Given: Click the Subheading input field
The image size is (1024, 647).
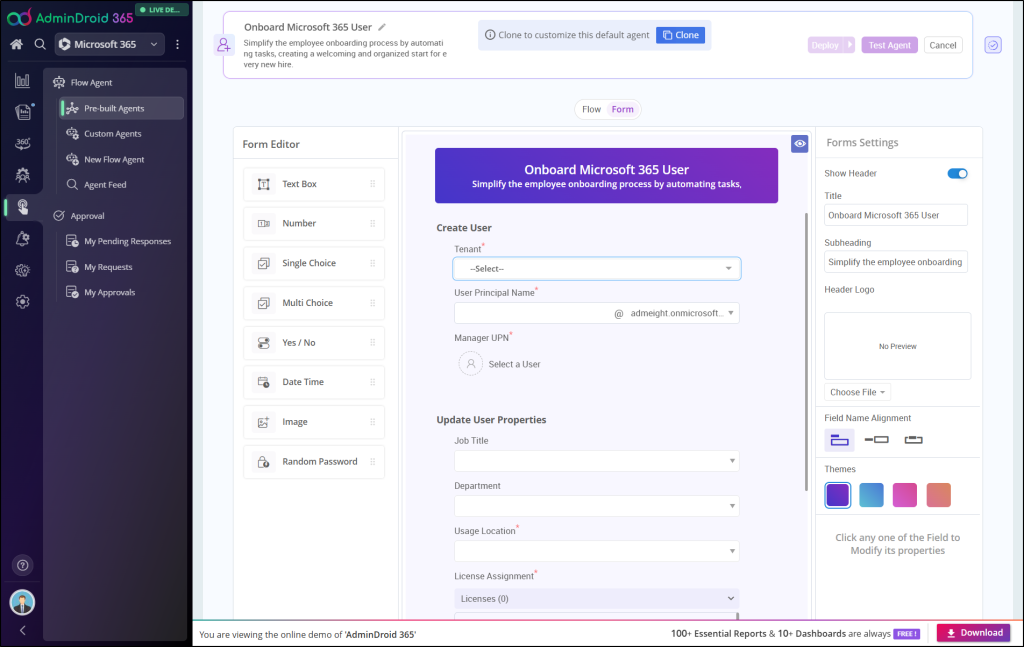Looking at the screenshot, I should pyautogui.click(x=896, y=262).
